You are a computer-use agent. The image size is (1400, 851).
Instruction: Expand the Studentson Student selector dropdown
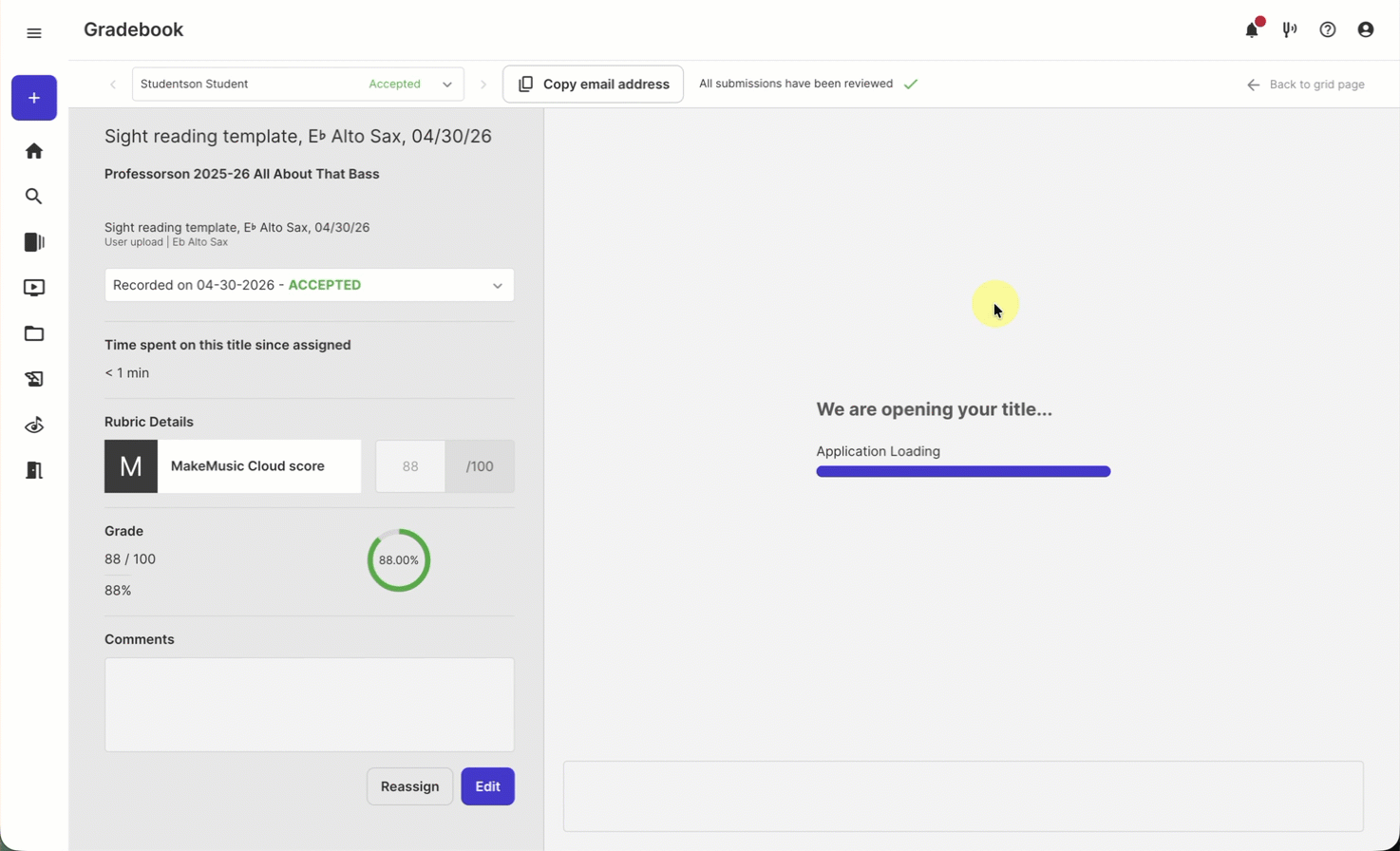pyautogui.click(x=446, y=85)
